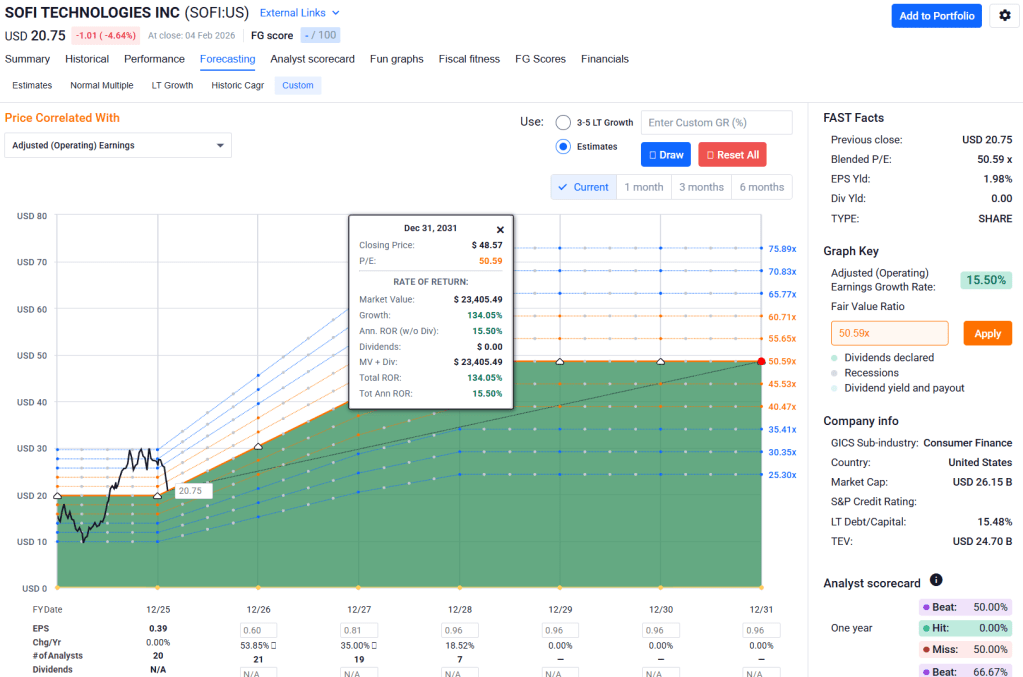
Task: Toggle Dividends declared legend dot
Action: pos(835,358)
